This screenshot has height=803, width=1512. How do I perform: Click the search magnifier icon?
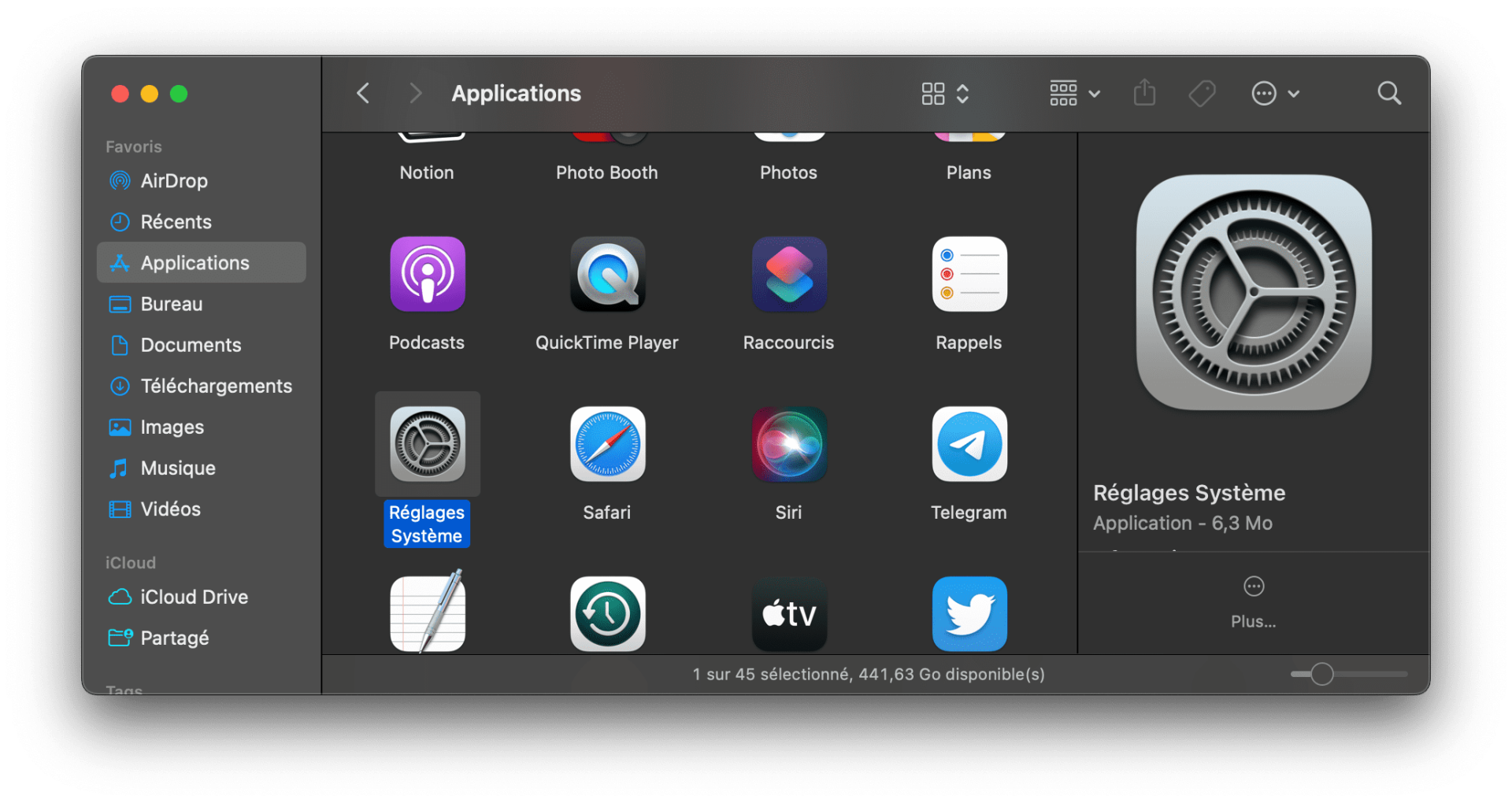(x=1389, y=94)
